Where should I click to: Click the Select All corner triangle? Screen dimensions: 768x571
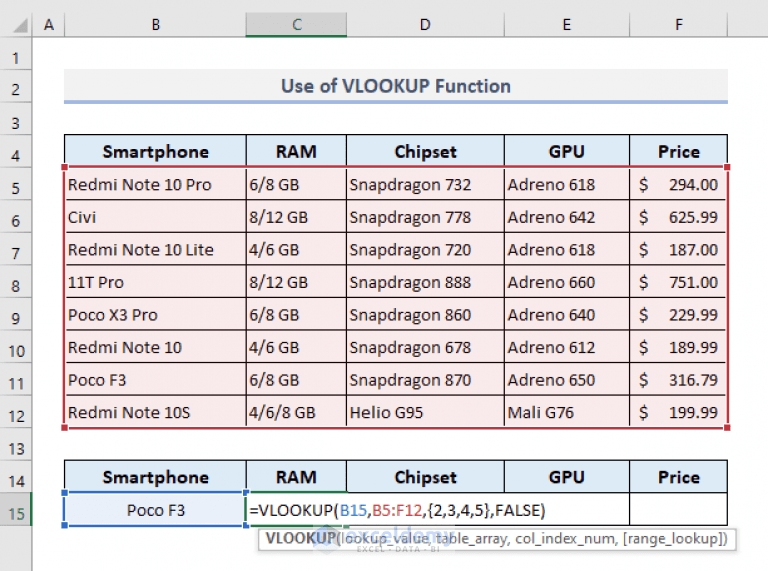click(x=20, y=25)
